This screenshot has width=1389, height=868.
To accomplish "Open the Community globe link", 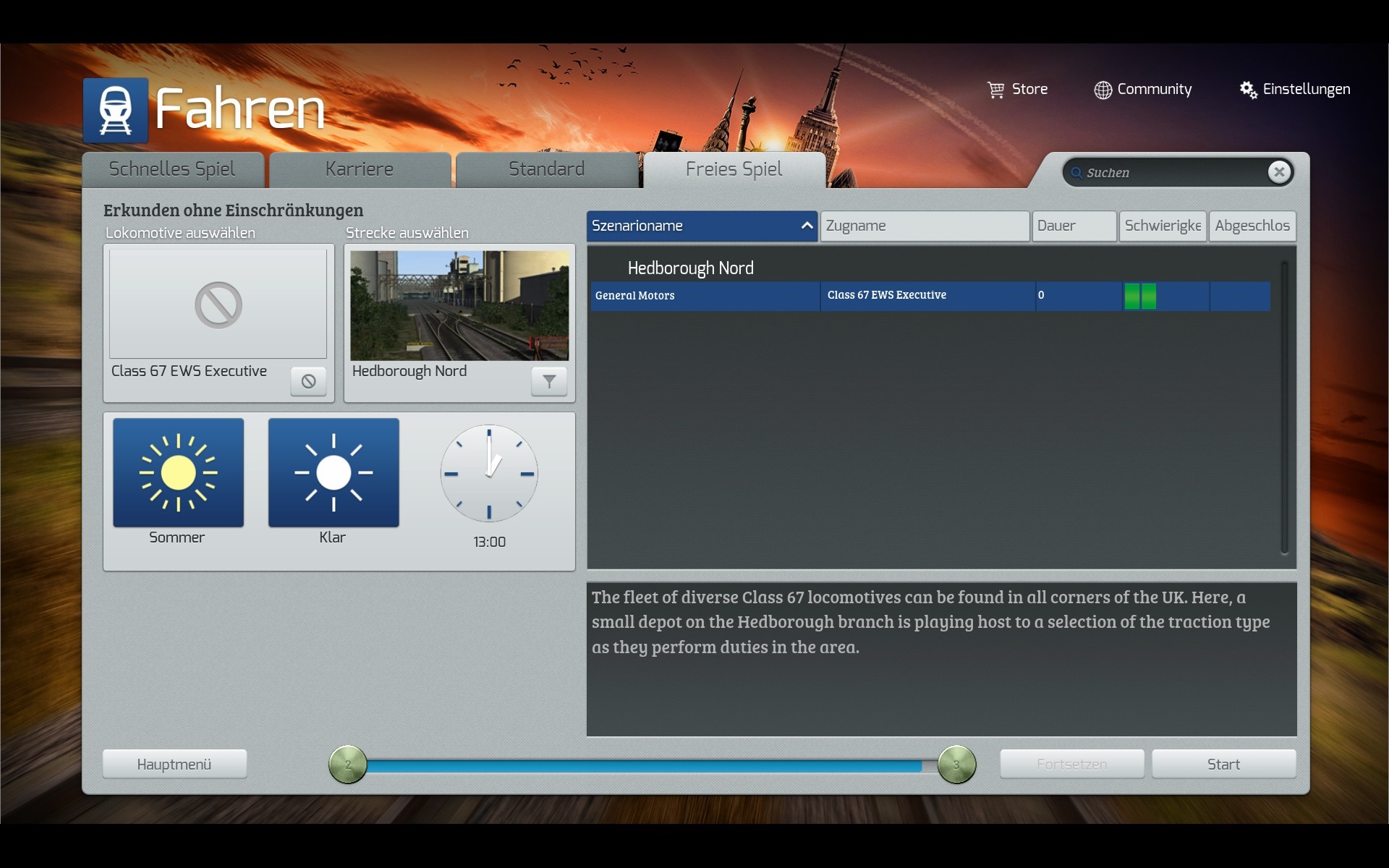I will point(1103,90).
